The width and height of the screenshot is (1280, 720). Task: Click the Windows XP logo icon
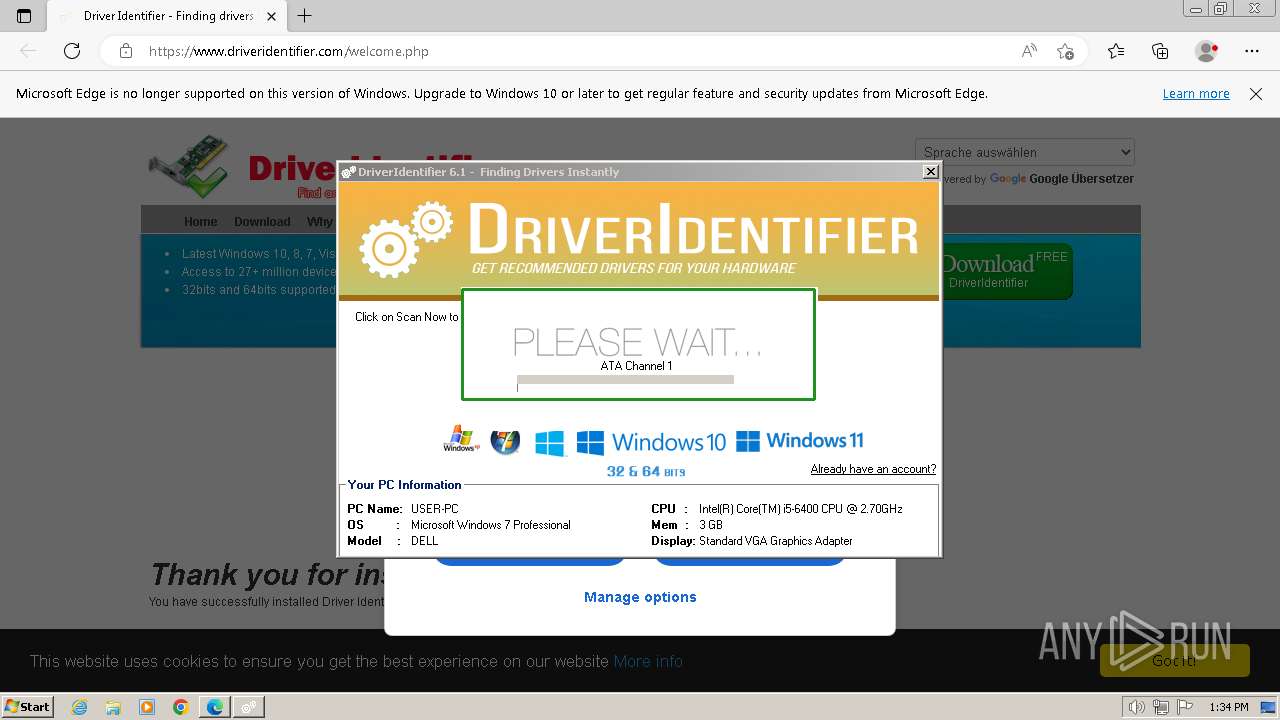(461, 440)
